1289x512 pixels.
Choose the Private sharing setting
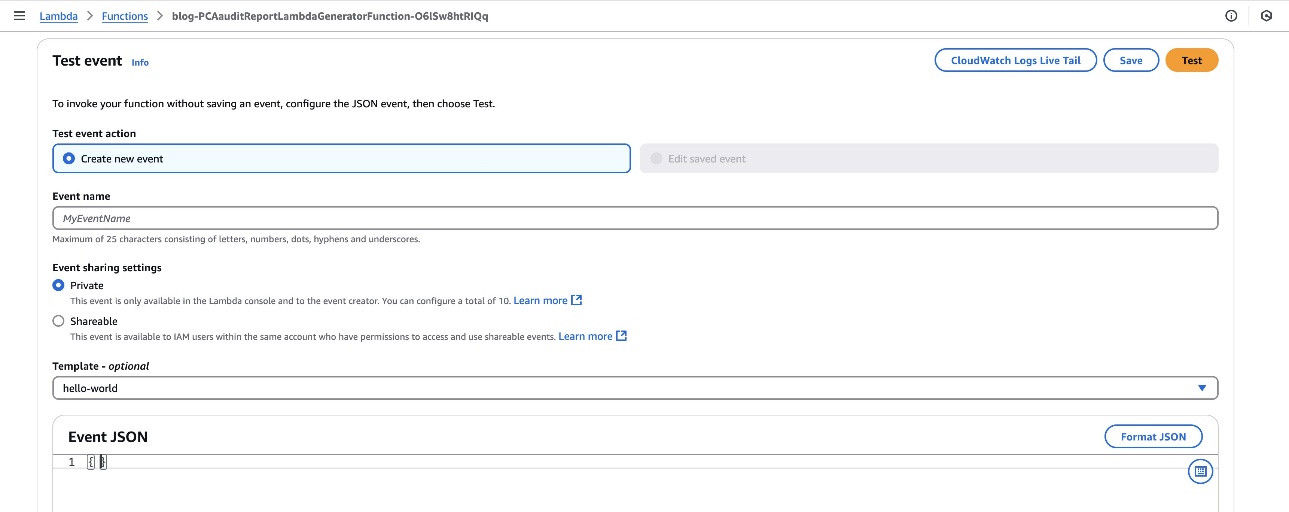pyautogui.click(x=58, y=285)
